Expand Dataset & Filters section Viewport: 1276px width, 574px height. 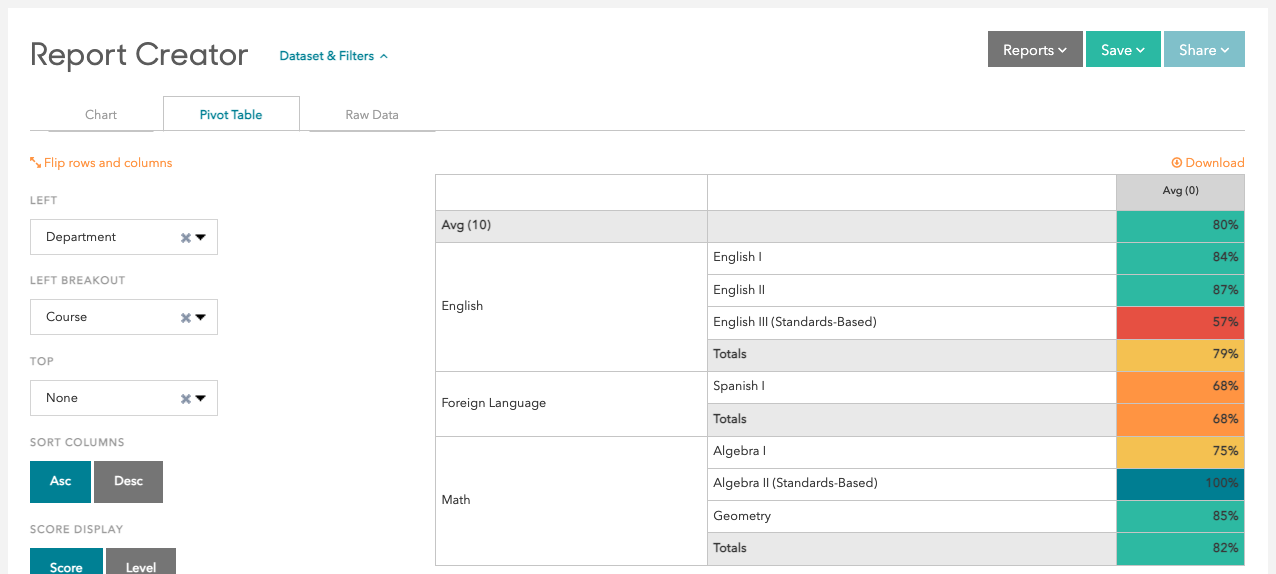point(333,56)
